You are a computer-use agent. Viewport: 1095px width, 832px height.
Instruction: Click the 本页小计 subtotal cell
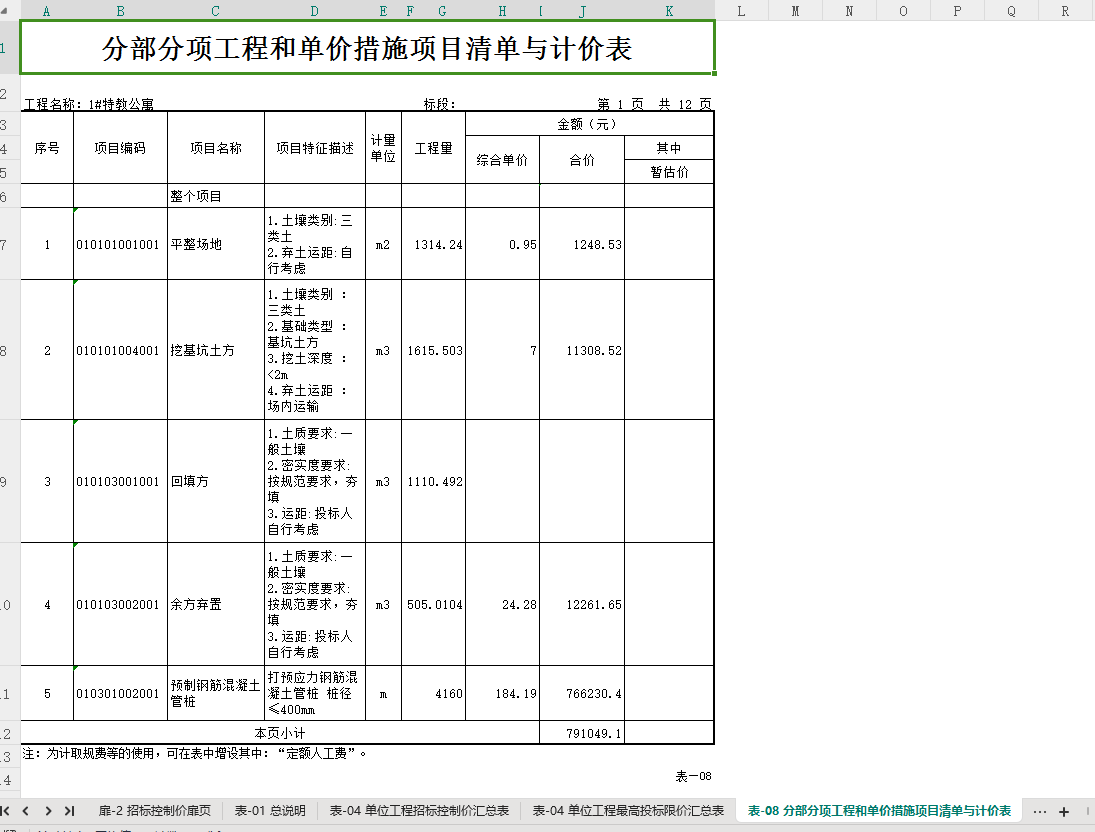280,733
